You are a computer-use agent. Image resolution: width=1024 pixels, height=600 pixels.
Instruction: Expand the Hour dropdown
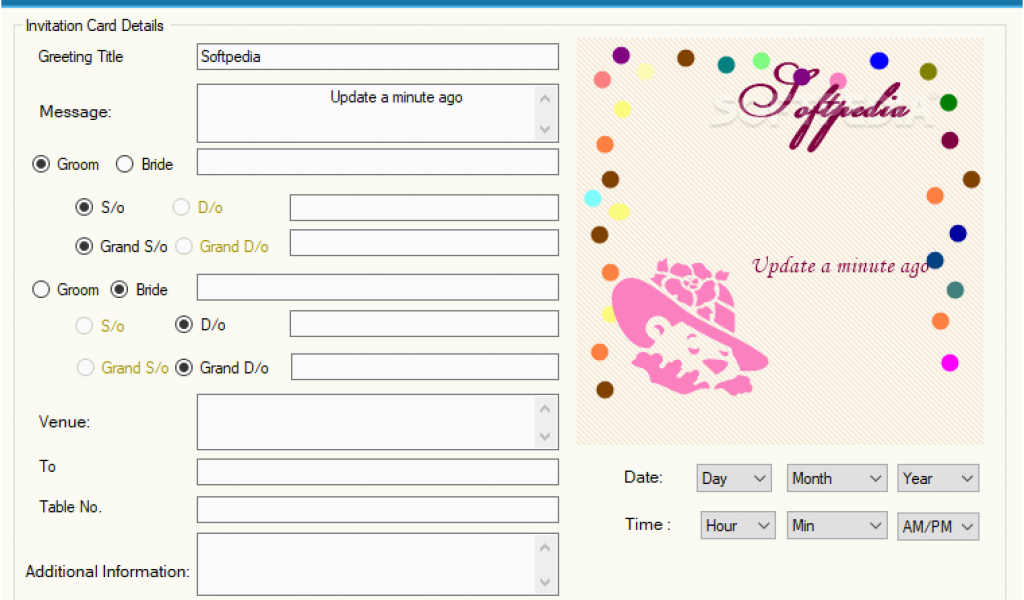coord(738,525)
